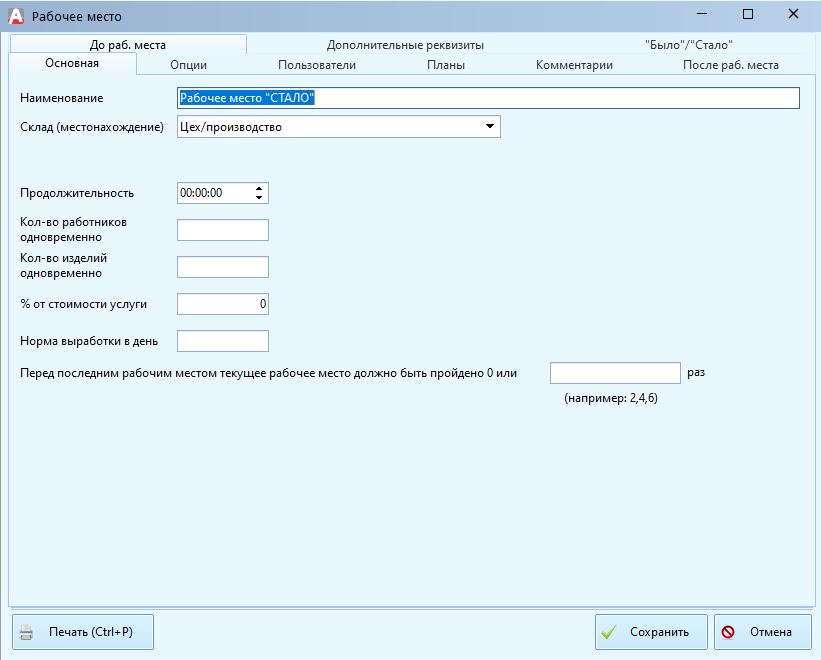Click the red prohibited icon on Отмена

pos(728,632)
